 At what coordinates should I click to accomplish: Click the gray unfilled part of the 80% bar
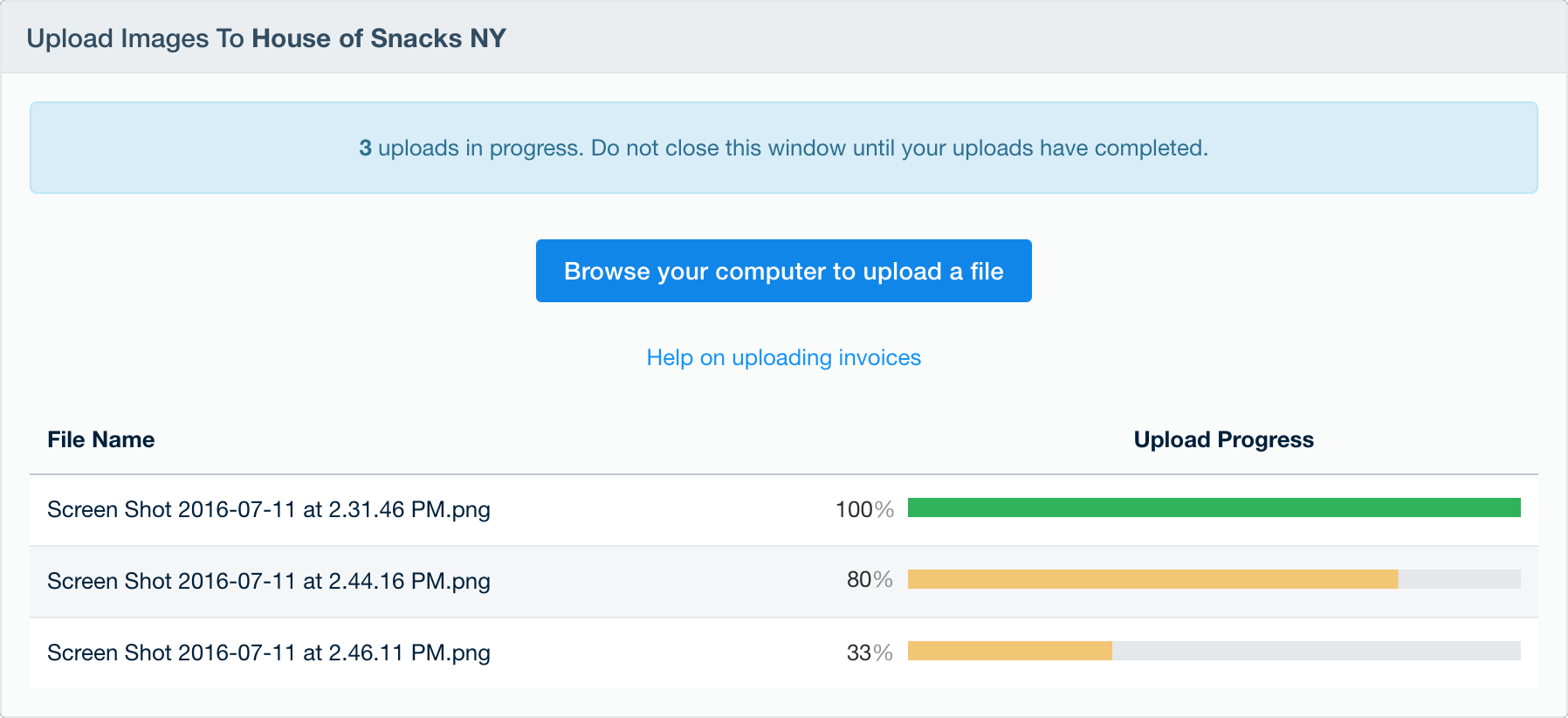1459,579
